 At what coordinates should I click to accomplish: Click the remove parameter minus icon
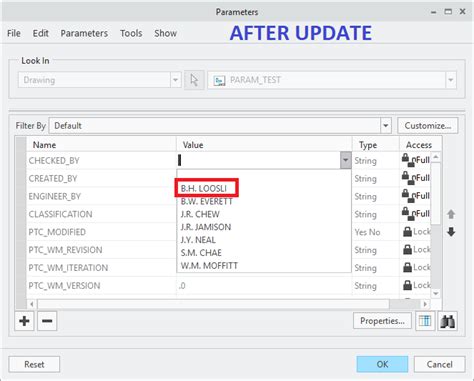click(x=47, y=321)
